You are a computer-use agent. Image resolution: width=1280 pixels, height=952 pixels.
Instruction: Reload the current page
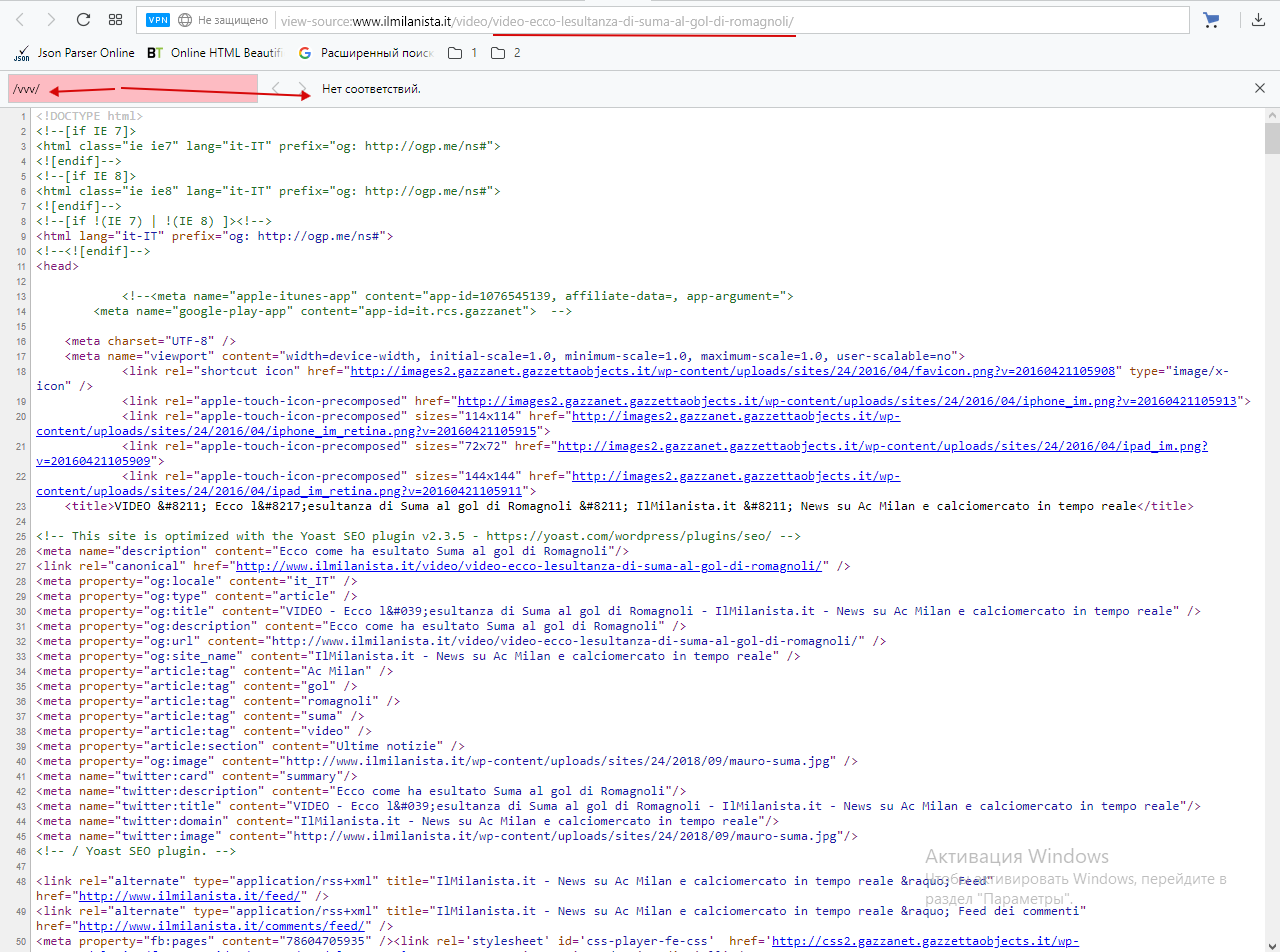(84, 20)
